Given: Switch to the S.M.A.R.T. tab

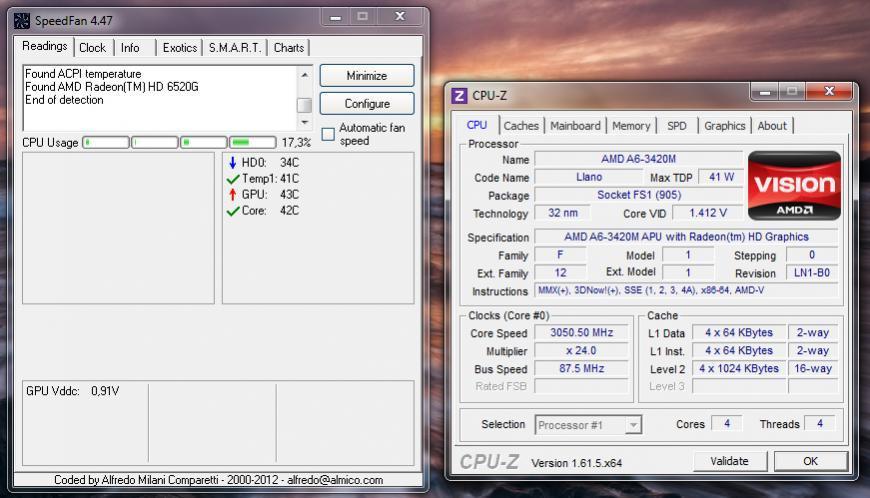Looking at the screenshot, I should [235, 47].
